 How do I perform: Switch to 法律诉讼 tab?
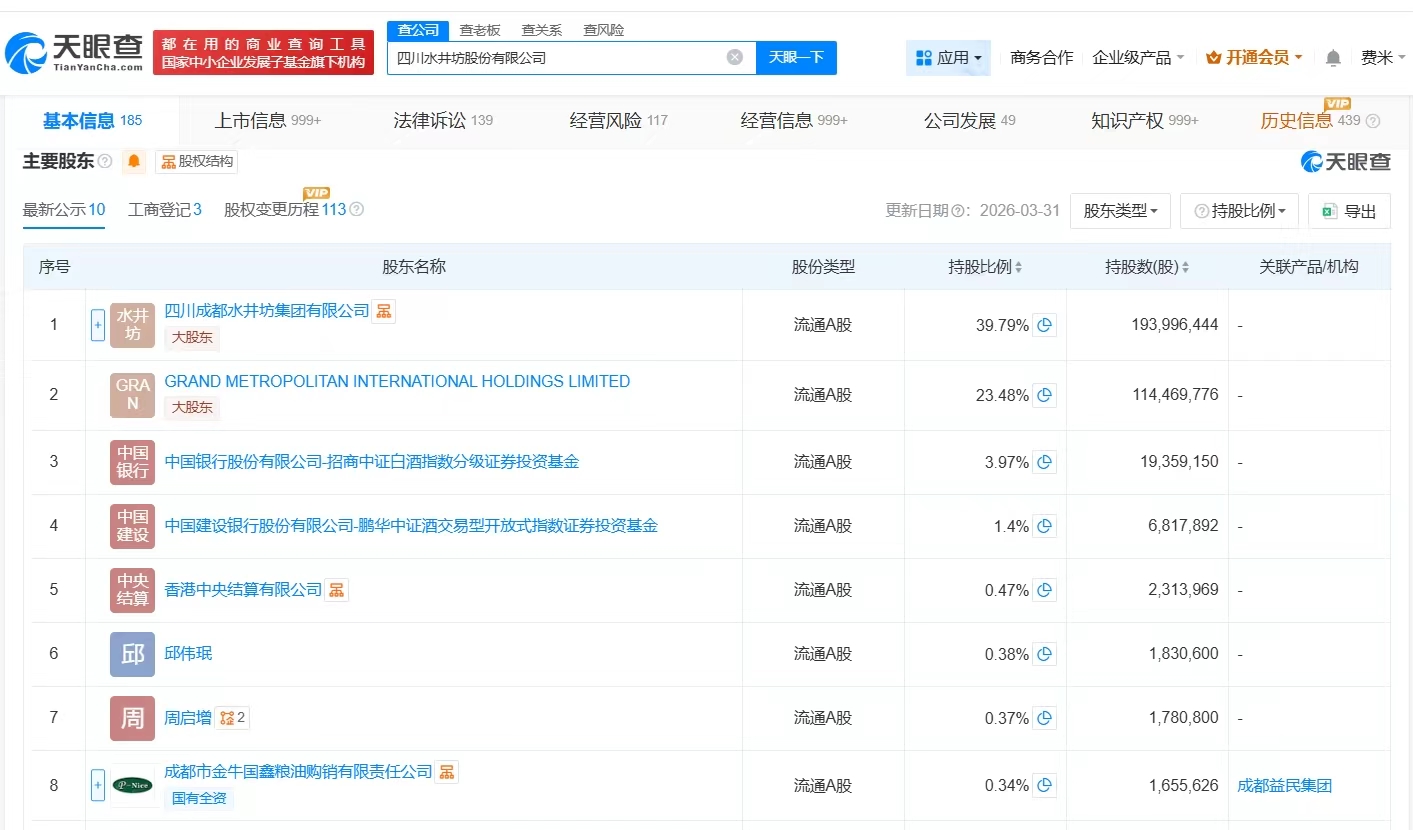click(x=443, y=121)
